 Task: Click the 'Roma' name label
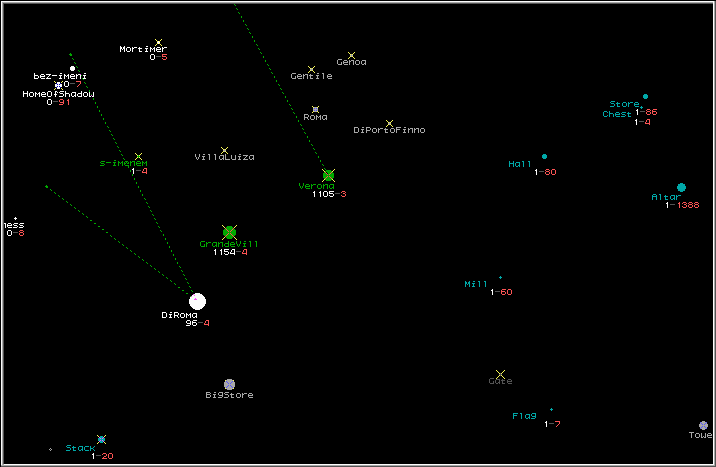click(315, 117)
